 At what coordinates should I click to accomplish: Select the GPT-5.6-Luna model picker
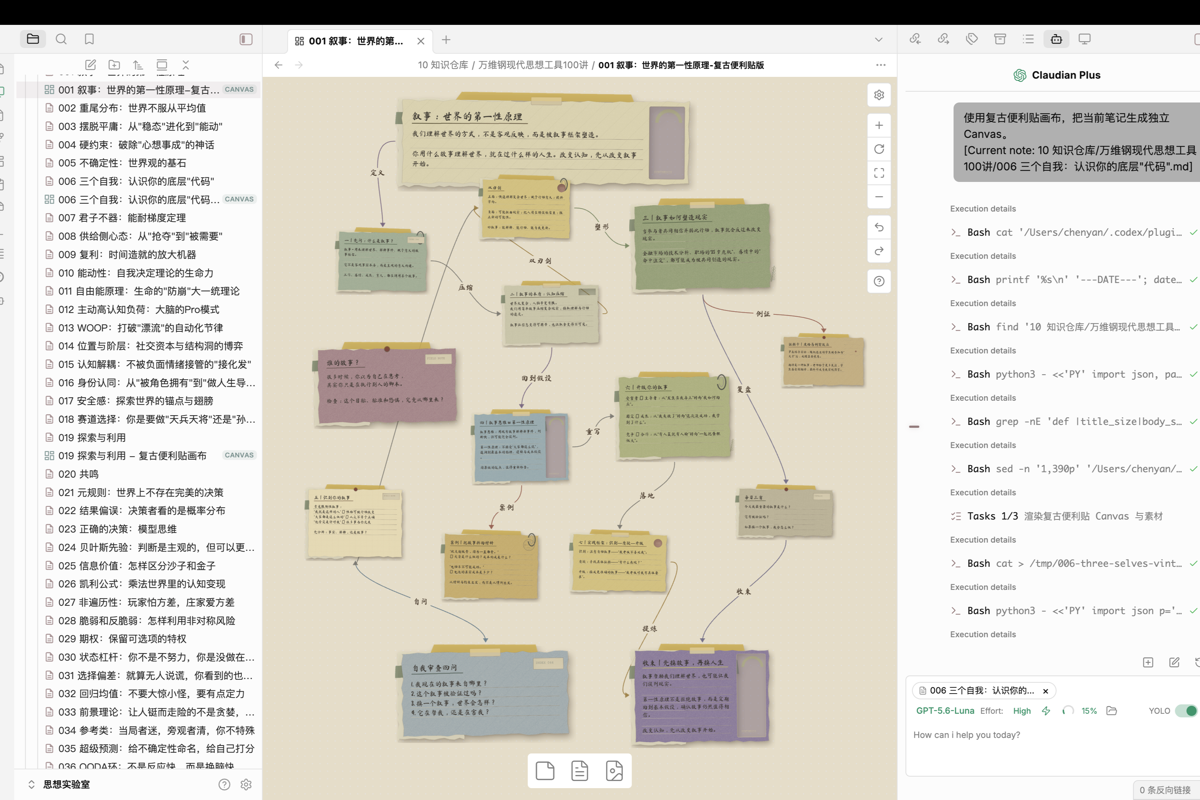tap(945, 711)
